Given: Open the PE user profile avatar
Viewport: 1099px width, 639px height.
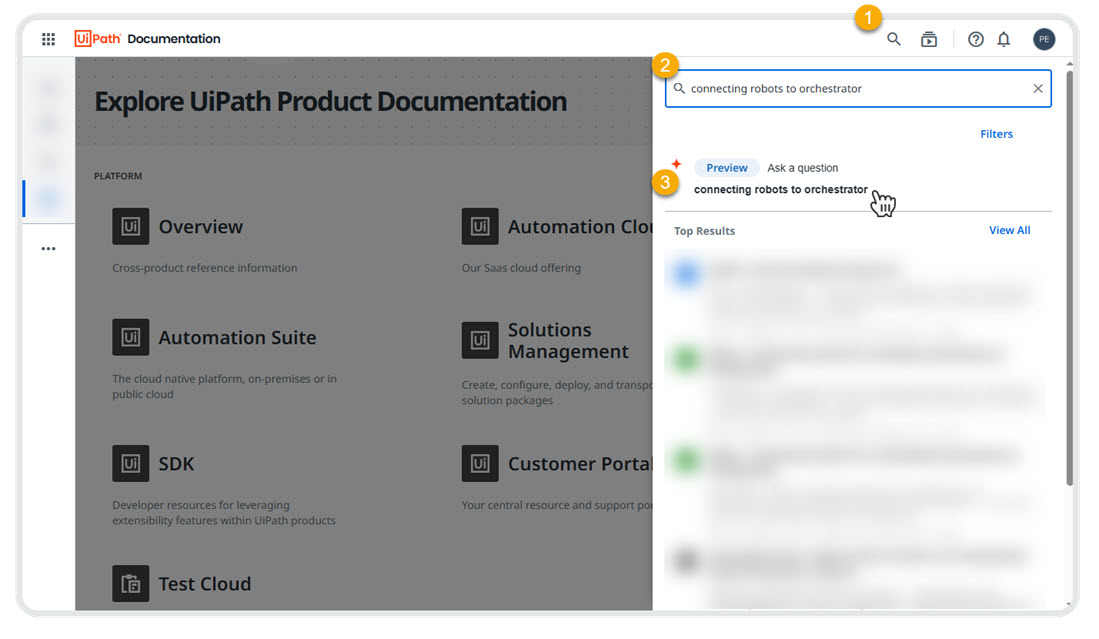Looking at the screenshot, I should pos(1044,39).
